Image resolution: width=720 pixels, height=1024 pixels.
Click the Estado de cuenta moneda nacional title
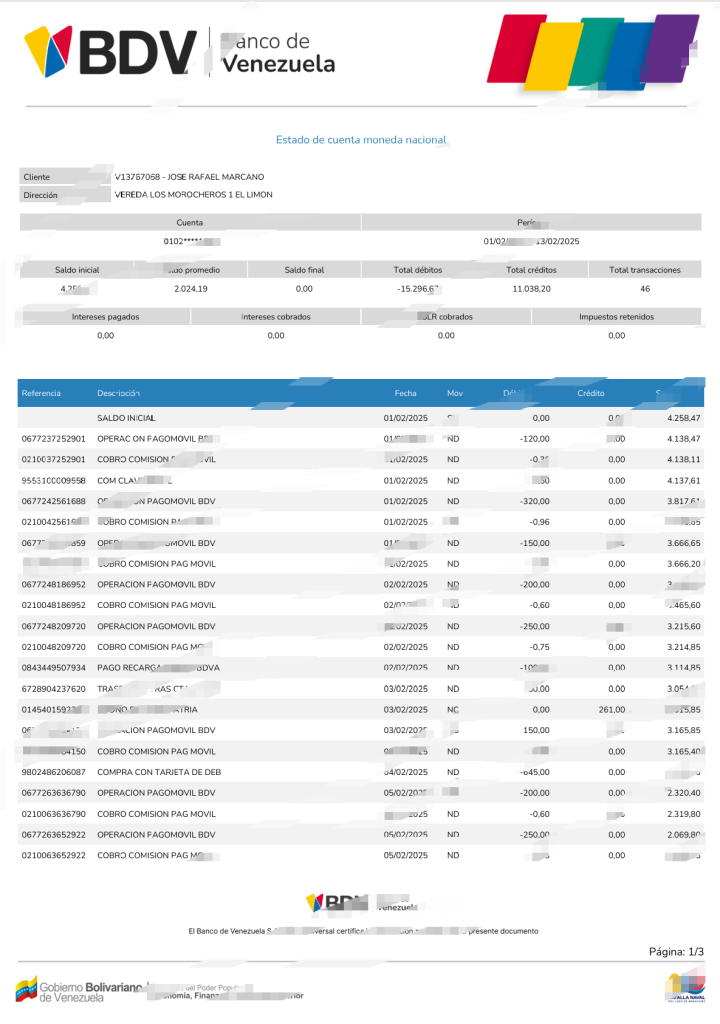[361, 140]
